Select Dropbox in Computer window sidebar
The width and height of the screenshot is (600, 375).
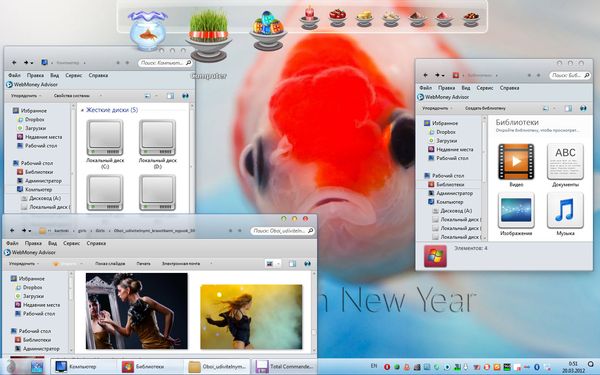pos(31,119)
